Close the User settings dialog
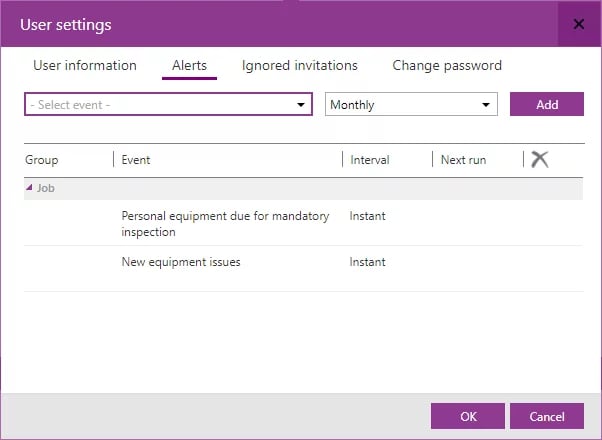 pos(579,24)
